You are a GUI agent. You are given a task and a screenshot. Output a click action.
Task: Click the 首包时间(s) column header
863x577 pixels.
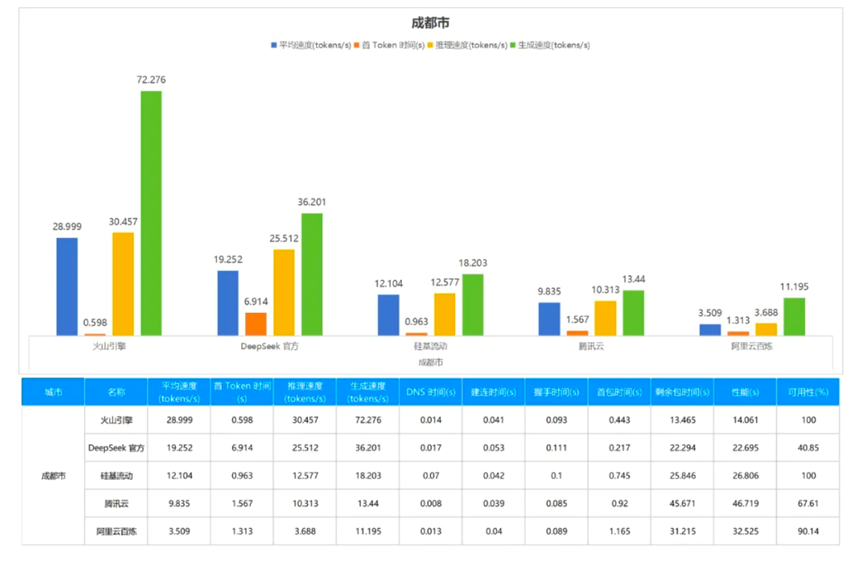point(620,392)
